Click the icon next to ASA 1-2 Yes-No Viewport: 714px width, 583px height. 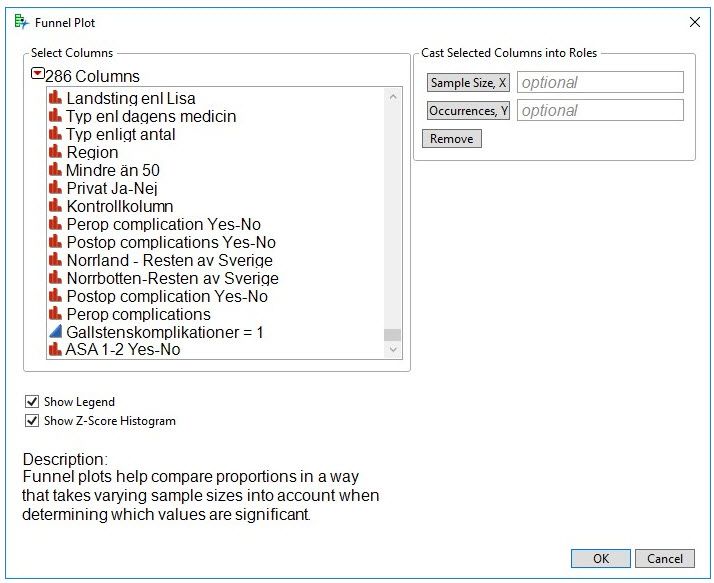point(56,350)
